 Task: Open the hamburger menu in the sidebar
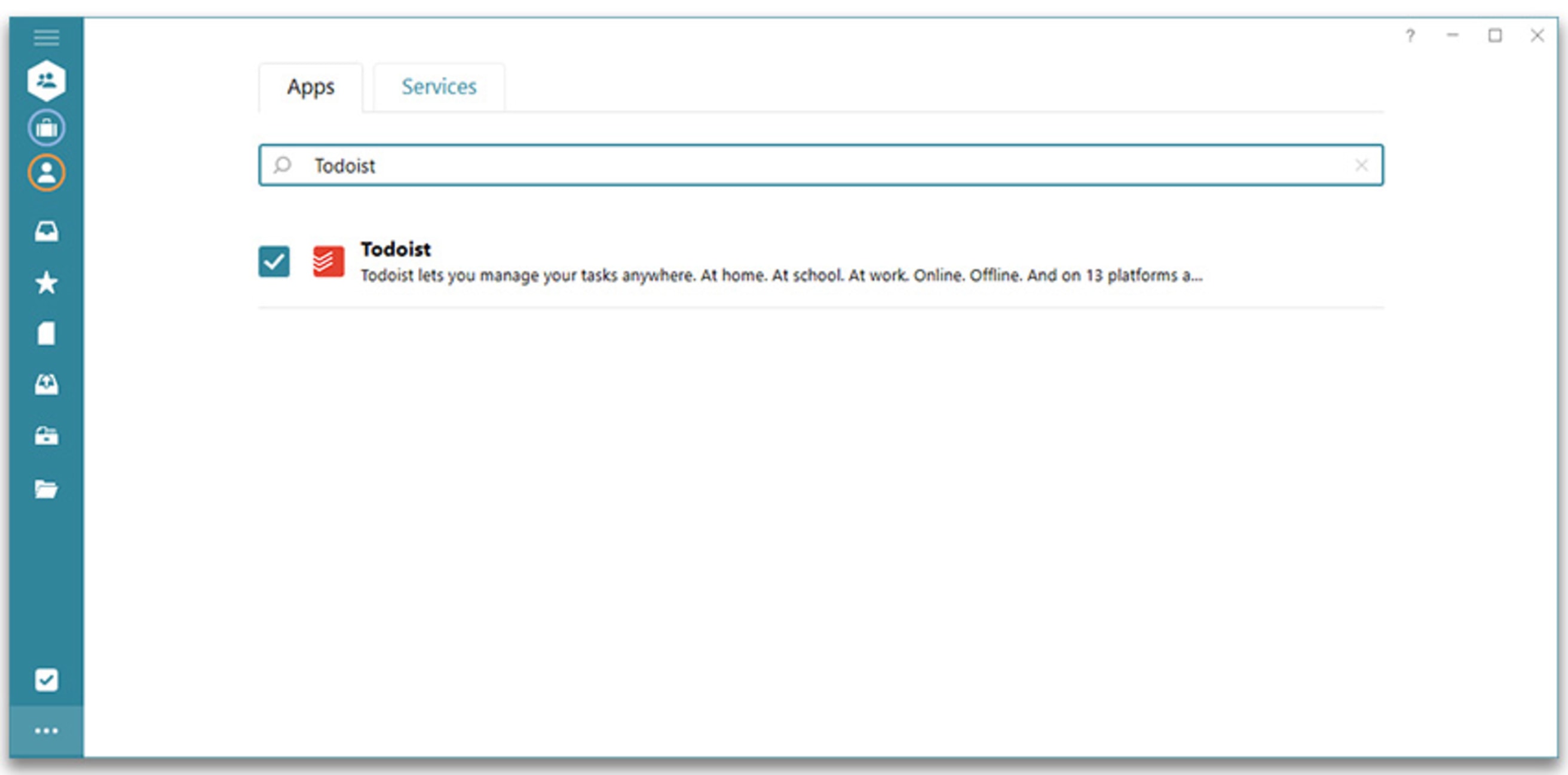(46, 37)
